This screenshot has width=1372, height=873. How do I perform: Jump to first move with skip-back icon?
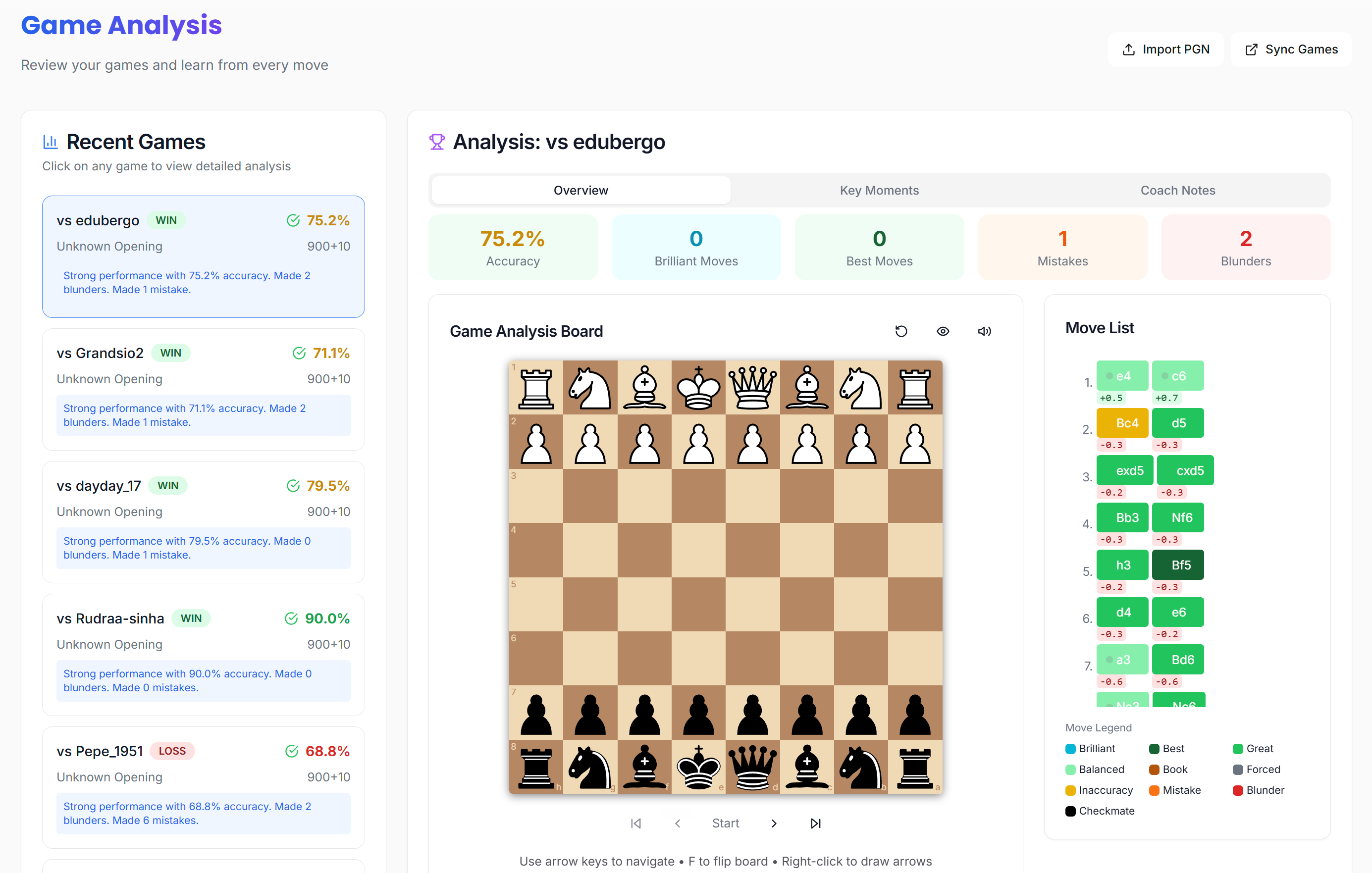pyautogui.click(x=636, y=823)
